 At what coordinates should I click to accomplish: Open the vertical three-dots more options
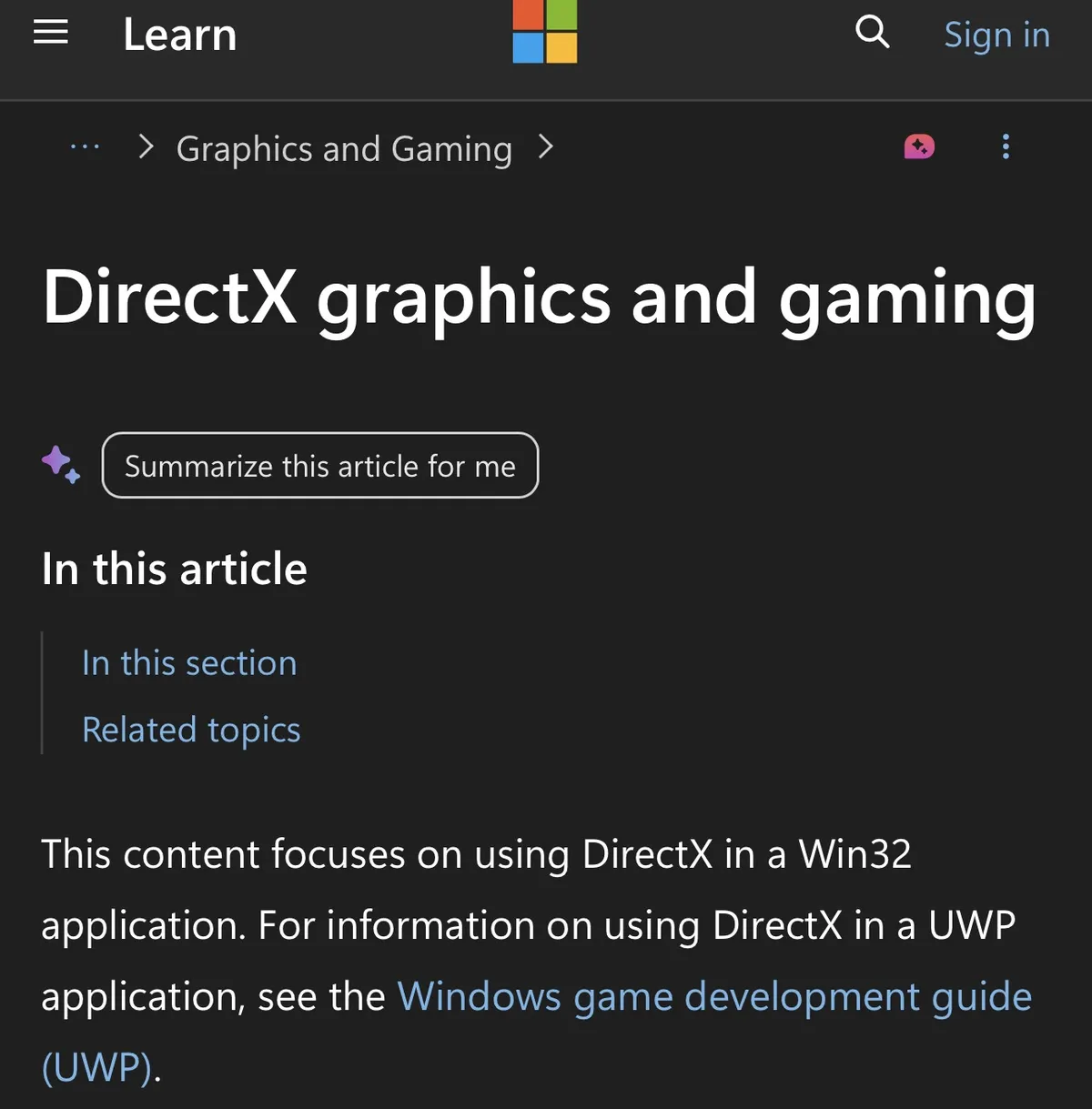pyautogui.click(x=1006, y=146)
